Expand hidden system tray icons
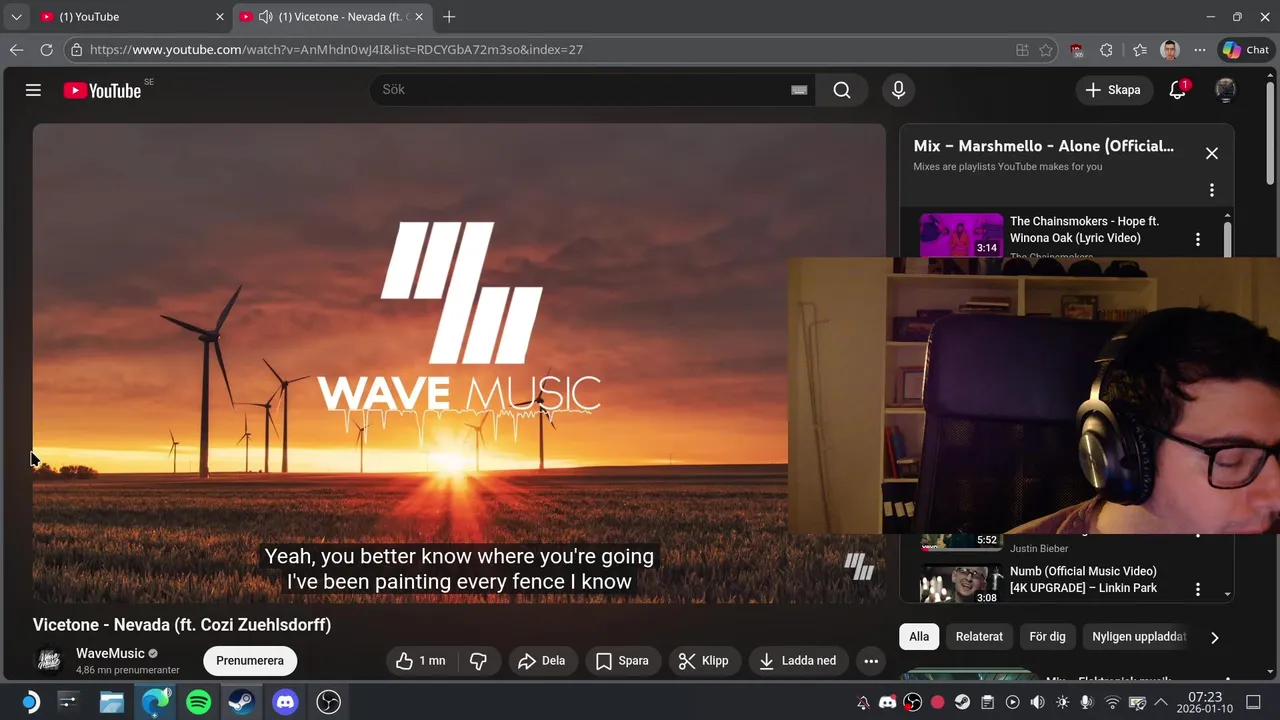Image resolution: width=1280 pixels, height=720 pixels. [1162, 703]
